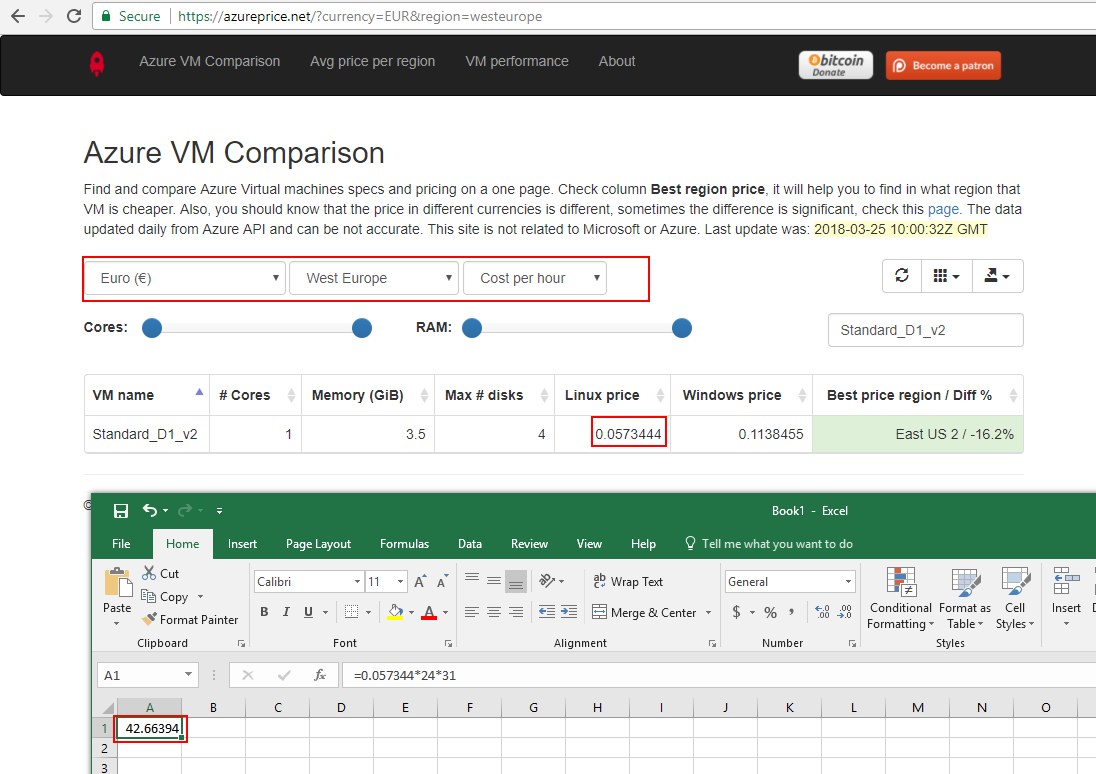Click the Percent Style icon
The image size is (1096, 774).
pos(770,612)
